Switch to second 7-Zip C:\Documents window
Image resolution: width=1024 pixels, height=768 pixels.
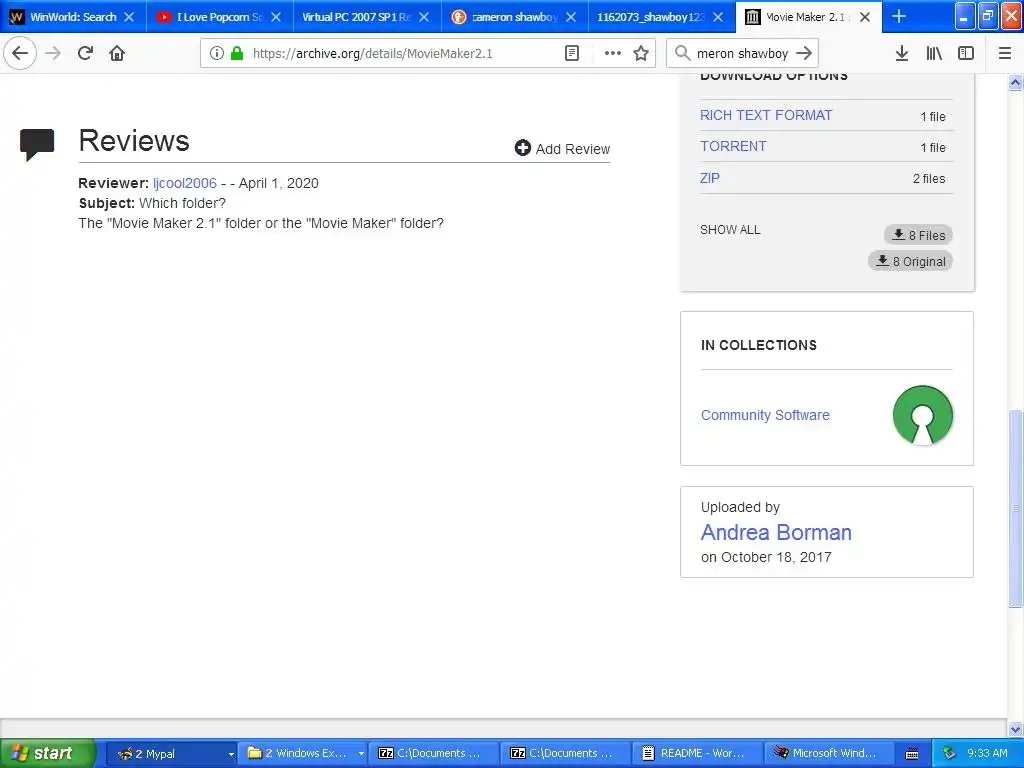[x=566, y=753]
